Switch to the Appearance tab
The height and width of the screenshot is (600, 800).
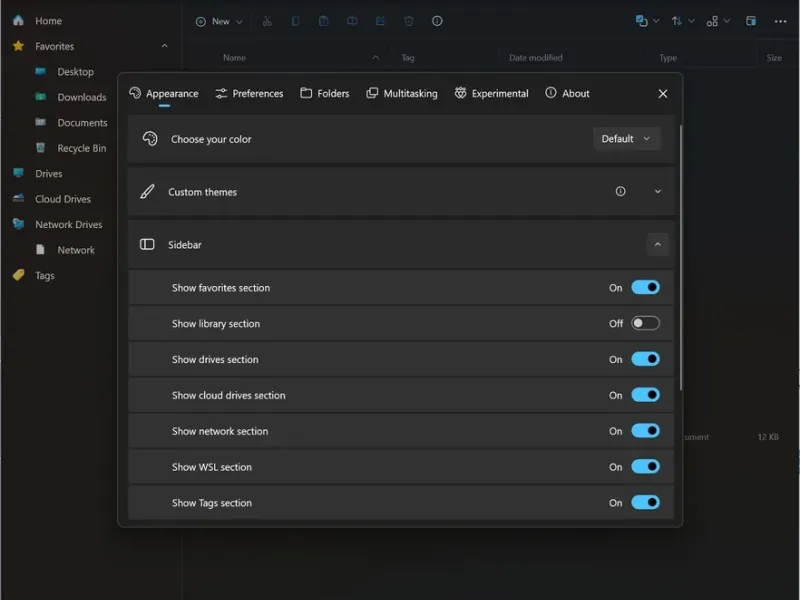(x=164, y=93)
